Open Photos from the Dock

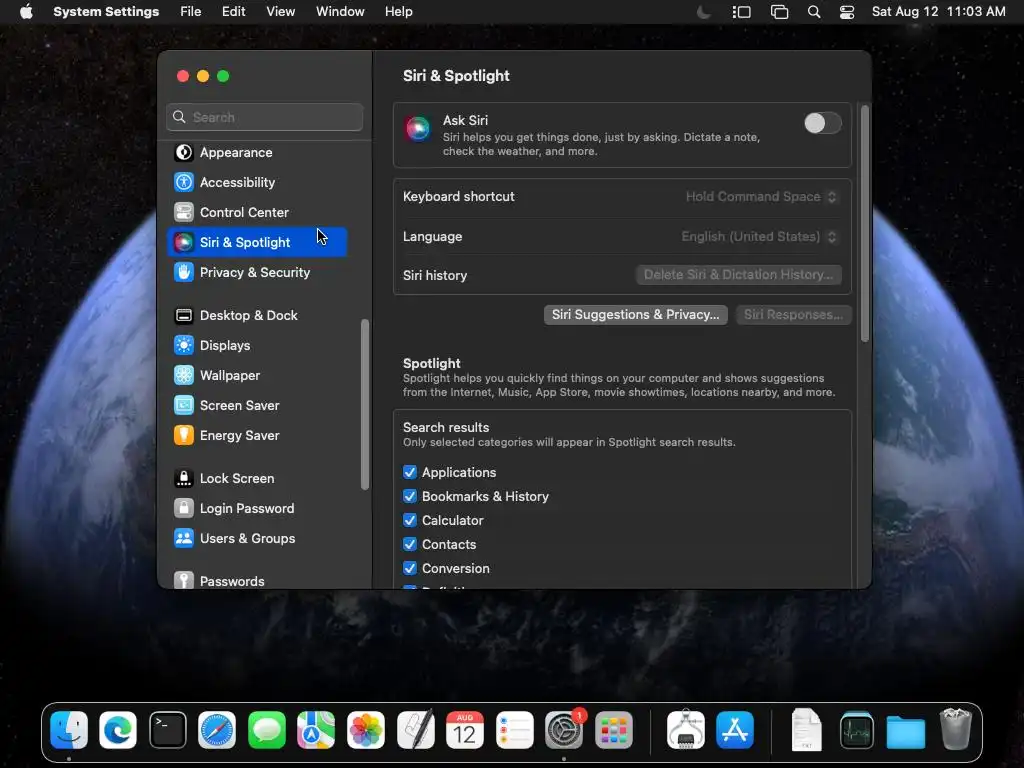pos(366,730)
